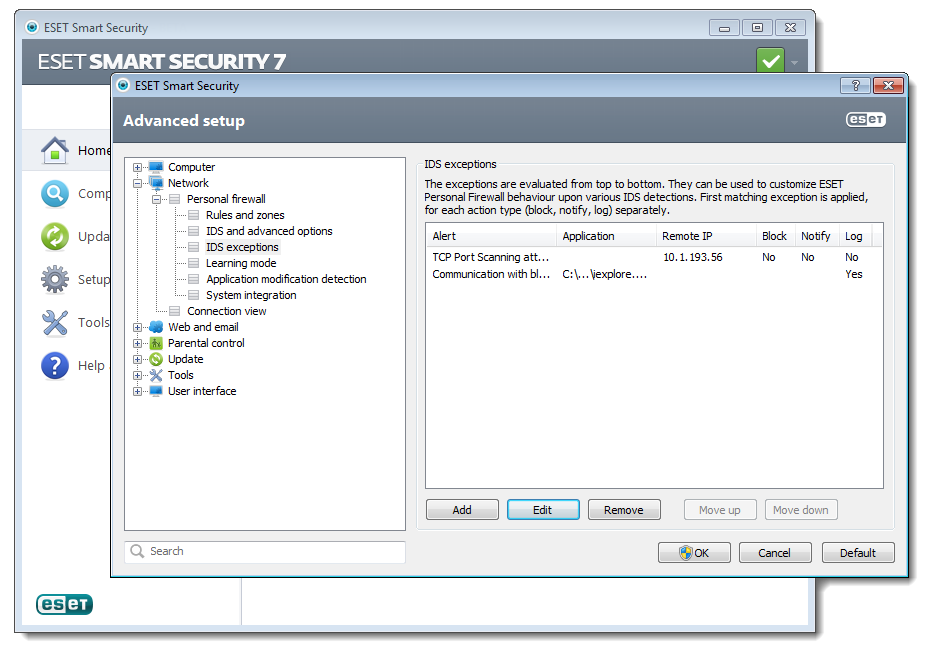This screenshot has height=663, width=946.
Task: Open the green Update sidebar icon
Action: click(x=55, y=236)
